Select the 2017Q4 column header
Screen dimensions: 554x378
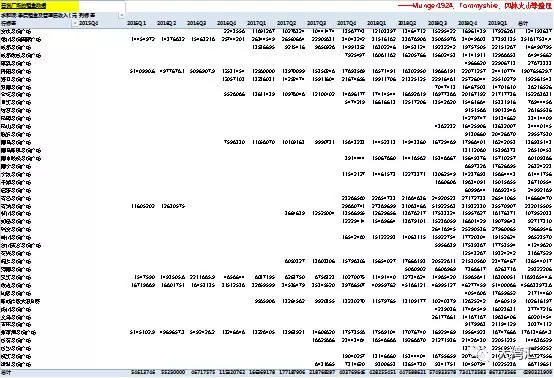point(347,23)
